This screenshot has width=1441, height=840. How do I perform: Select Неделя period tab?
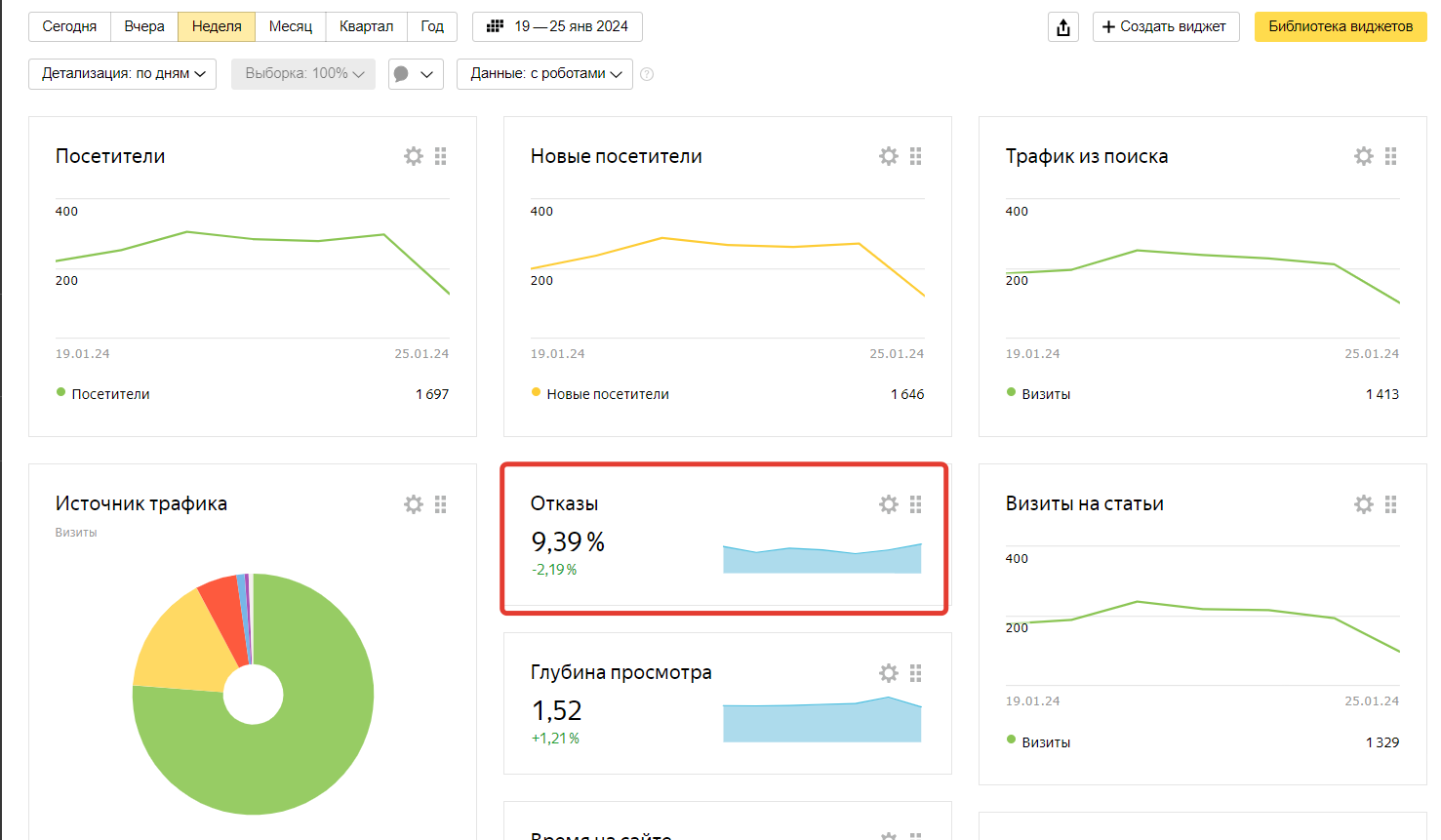coord(217,26)
